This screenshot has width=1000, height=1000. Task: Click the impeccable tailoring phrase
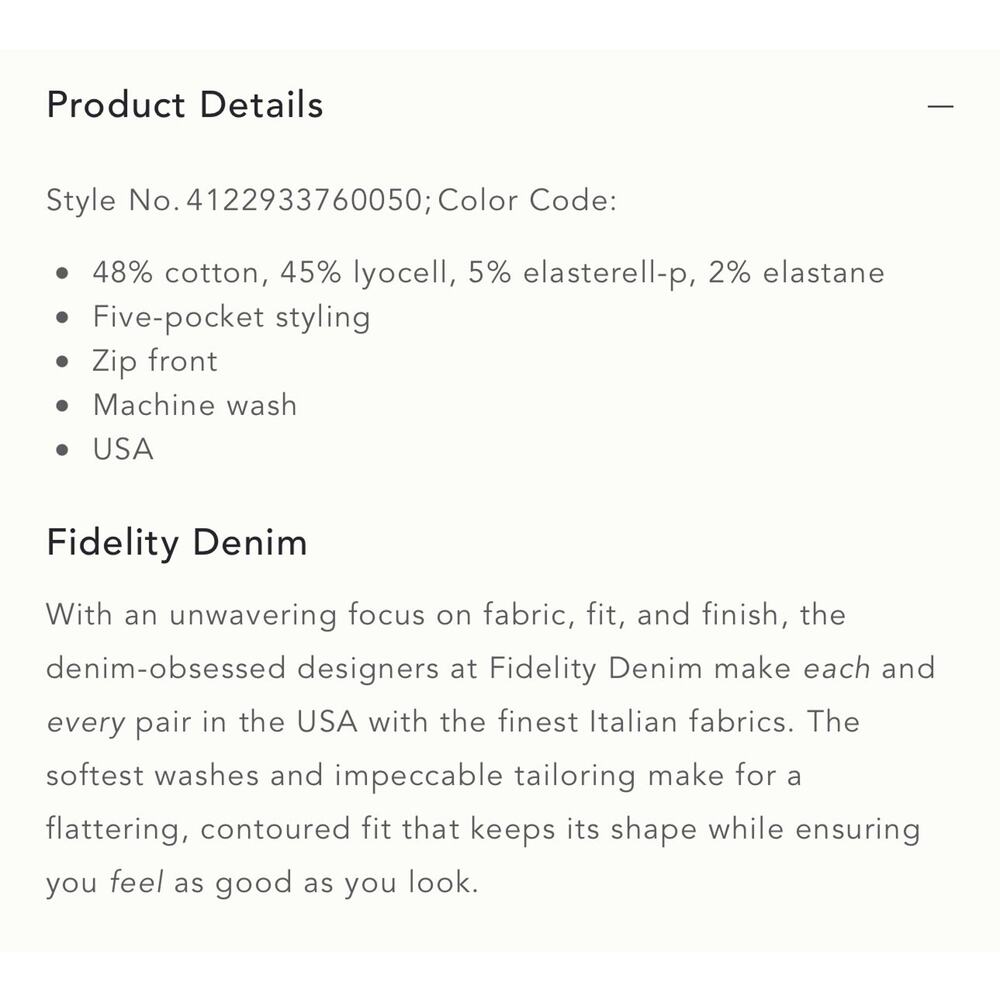pyautogui.click(x=485, y=776)
